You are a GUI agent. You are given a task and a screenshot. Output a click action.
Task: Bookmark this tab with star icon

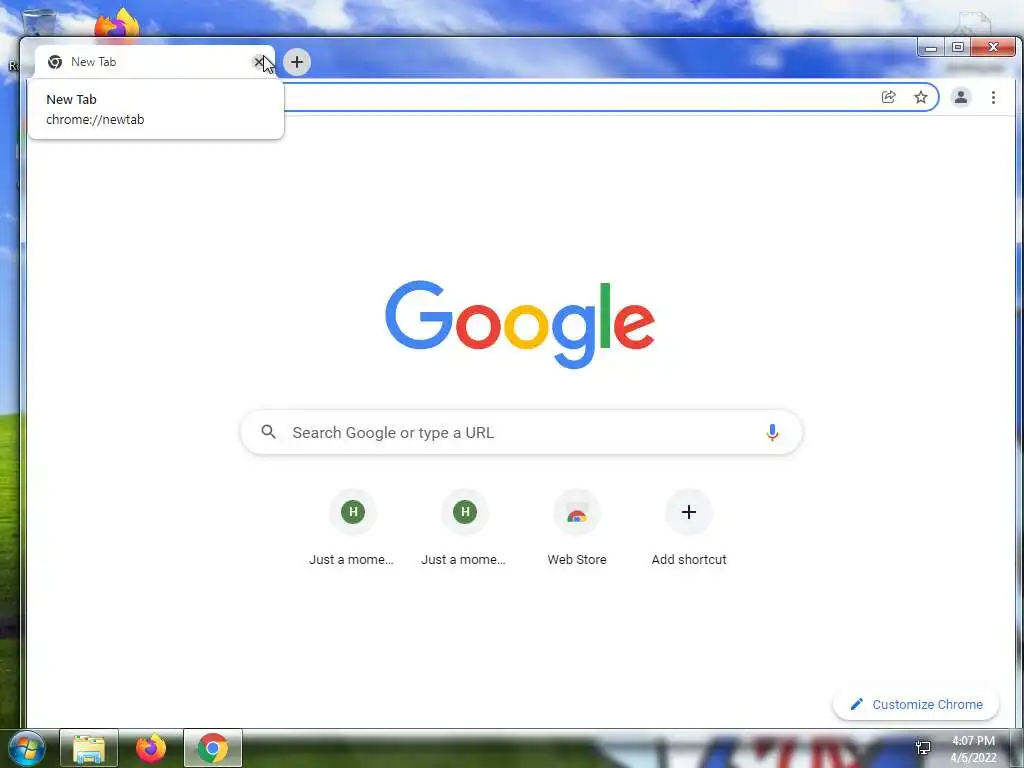pos(921,97)
